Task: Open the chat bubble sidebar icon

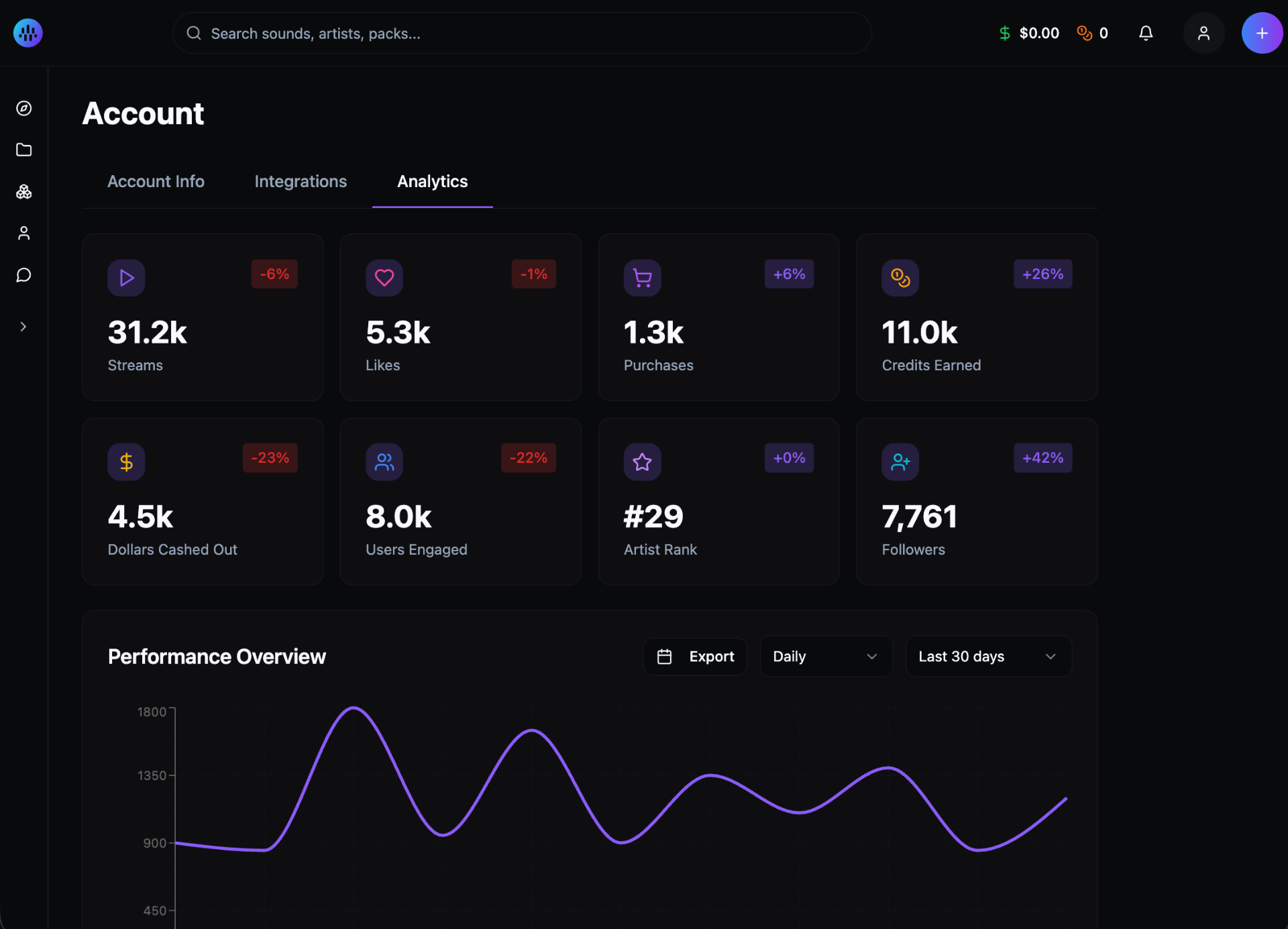Action: coord(24,275)
